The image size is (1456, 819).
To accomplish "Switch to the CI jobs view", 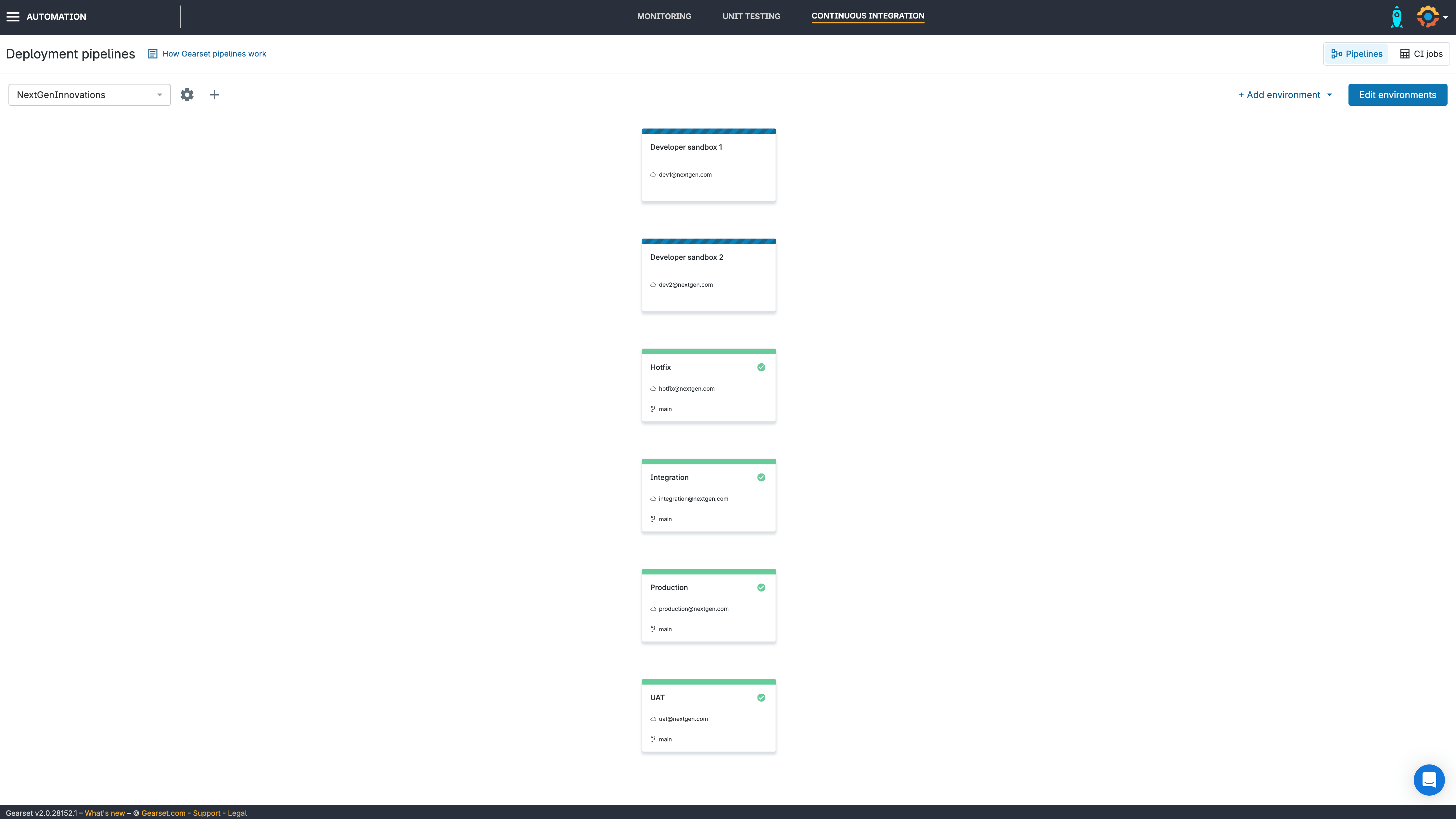I will tap(1421, 54).
